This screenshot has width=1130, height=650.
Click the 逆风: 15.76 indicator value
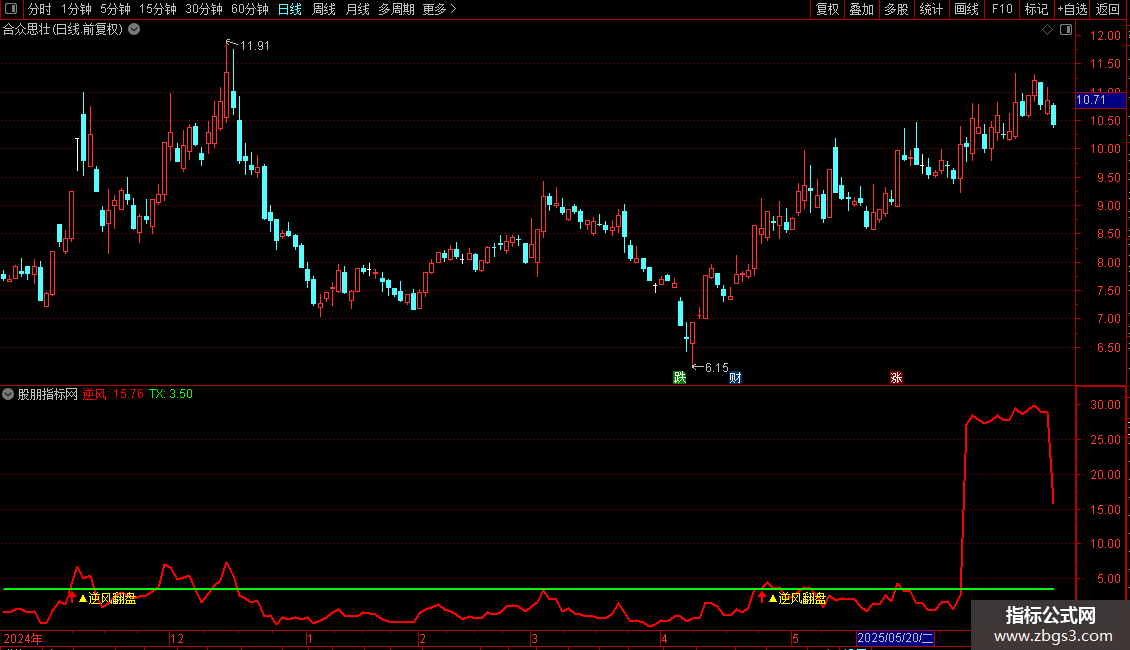pyautogui.click(x=113, y=394)
